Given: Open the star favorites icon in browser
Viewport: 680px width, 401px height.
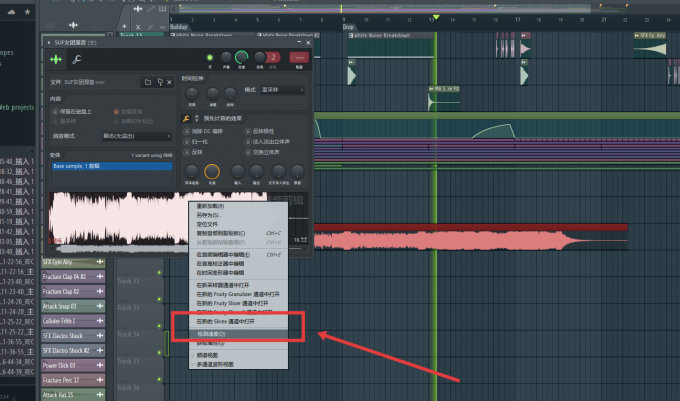Looking at the screenshot, I should click(x=27, y=12).
